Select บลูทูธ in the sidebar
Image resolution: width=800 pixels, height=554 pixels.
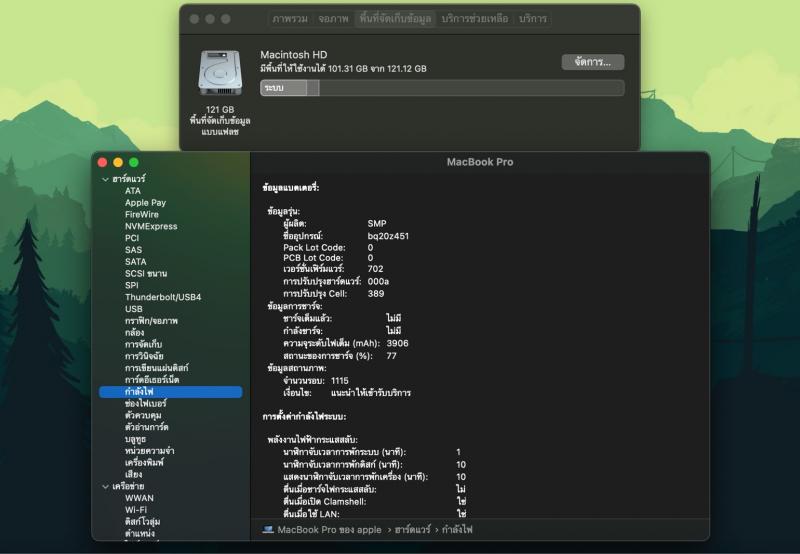pos(135,439)
